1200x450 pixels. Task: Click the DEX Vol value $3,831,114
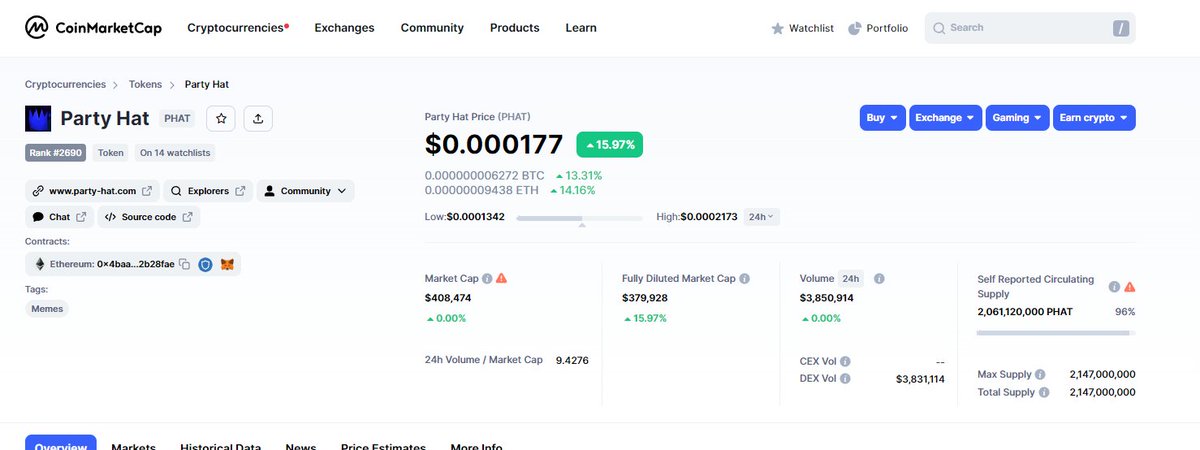920,379
